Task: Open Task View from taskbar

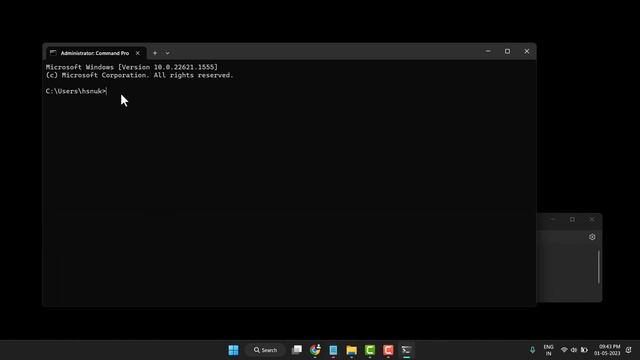Action: pyautogui.click(x=297, y=350)
